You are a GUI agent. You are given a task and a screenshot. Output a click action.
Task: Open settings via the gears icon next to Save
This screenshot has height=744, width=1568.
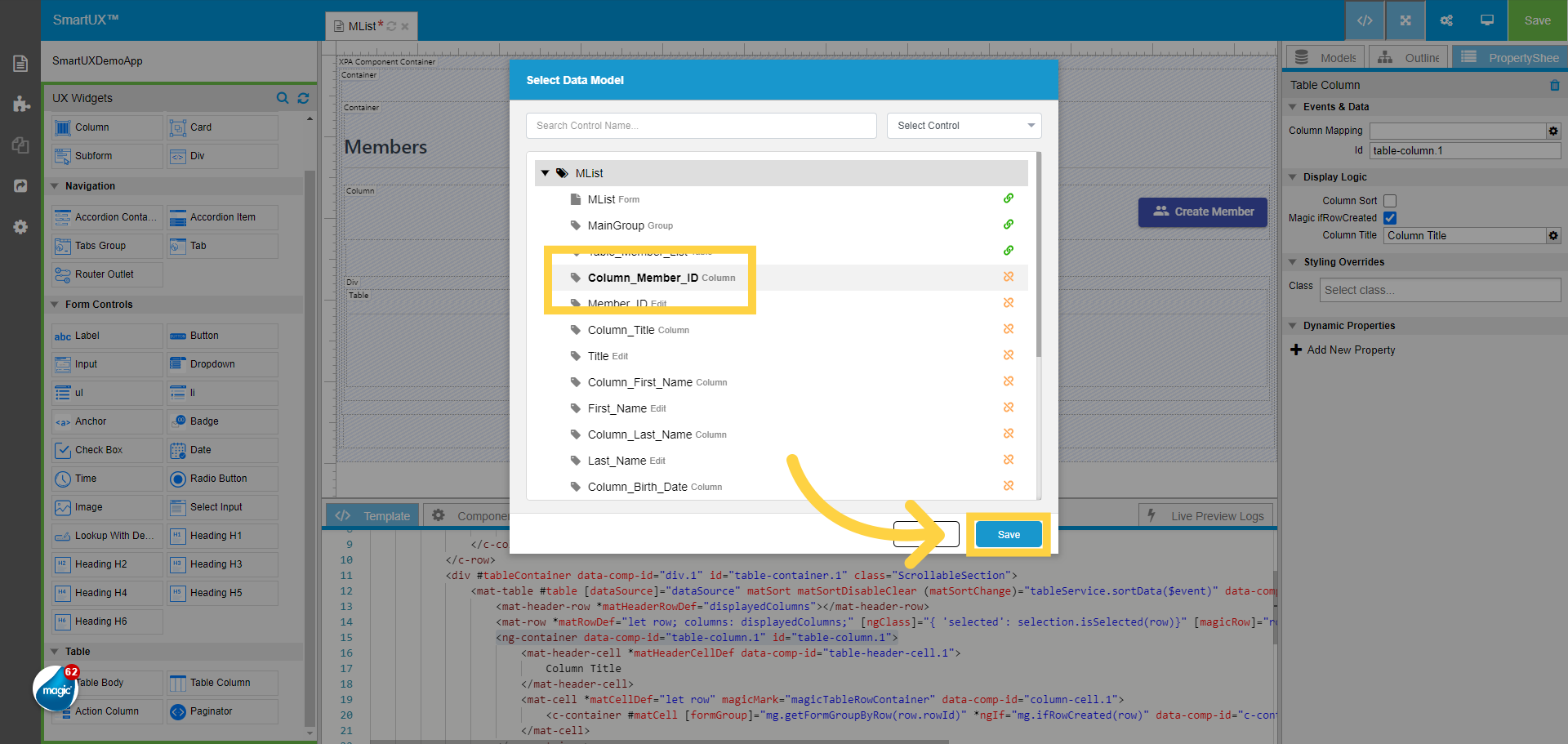point(1445,20)
